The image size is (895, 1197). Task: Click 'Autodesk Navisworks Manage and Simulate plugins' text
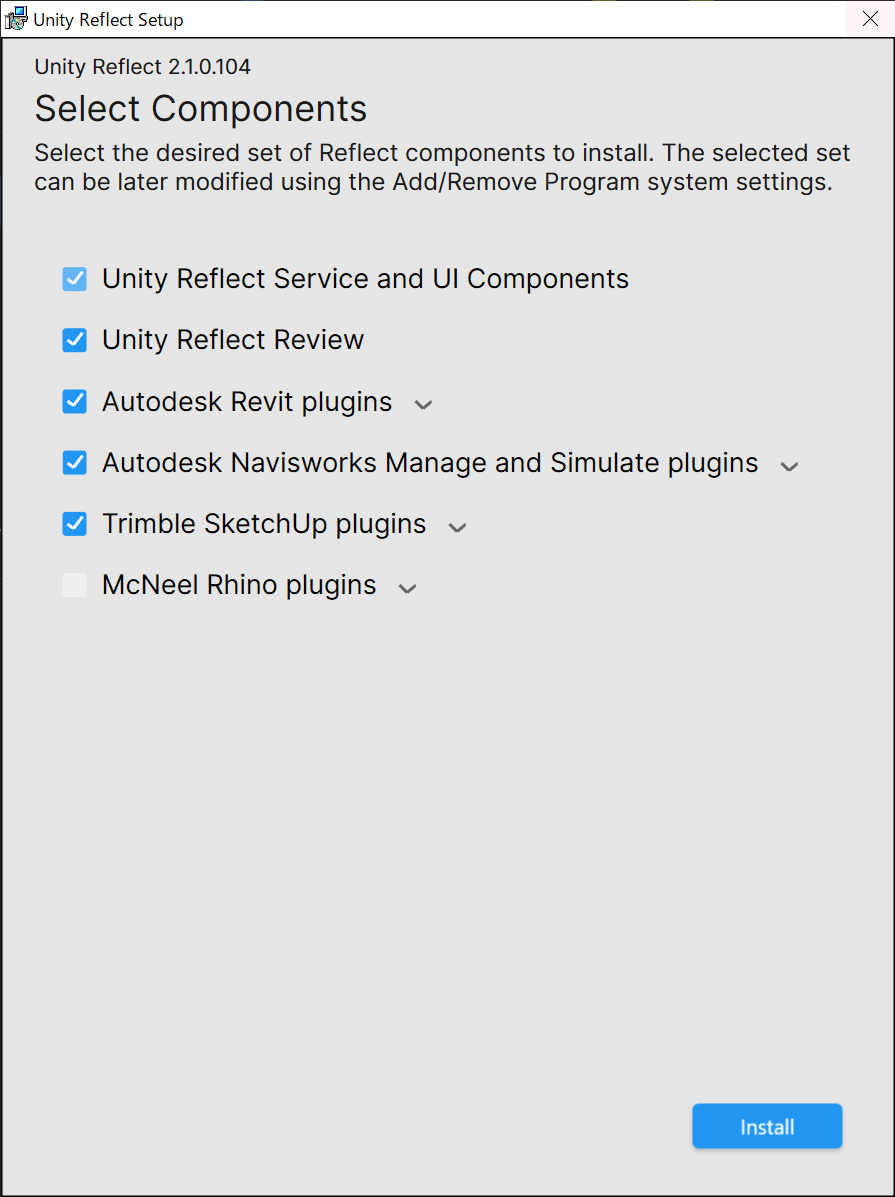coord(430,463)
